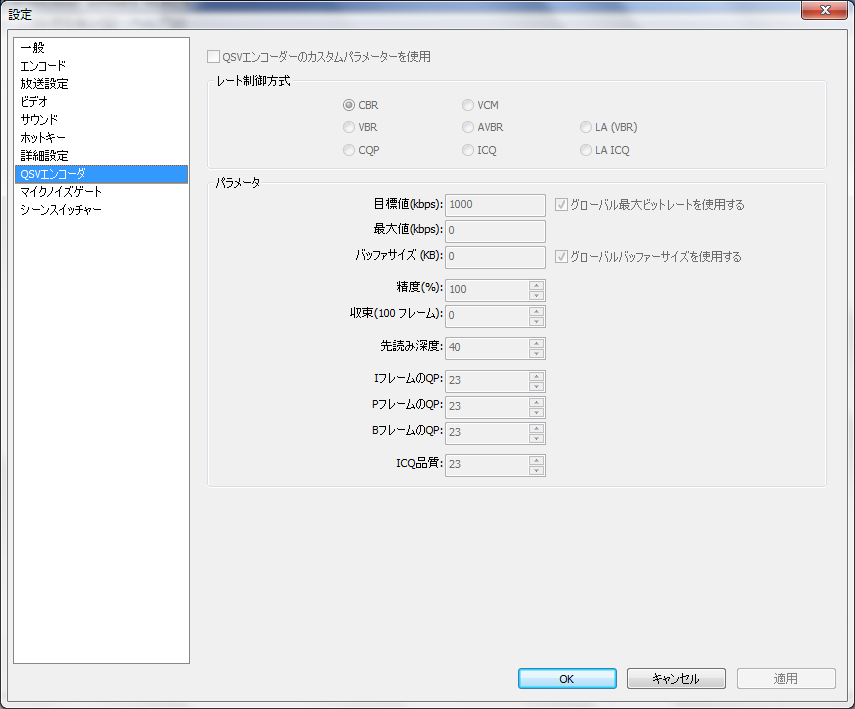The height and width of the screenshot is (709, 855).
Task: Click the 先読み深度 value field
Action: tap(487, 348)
